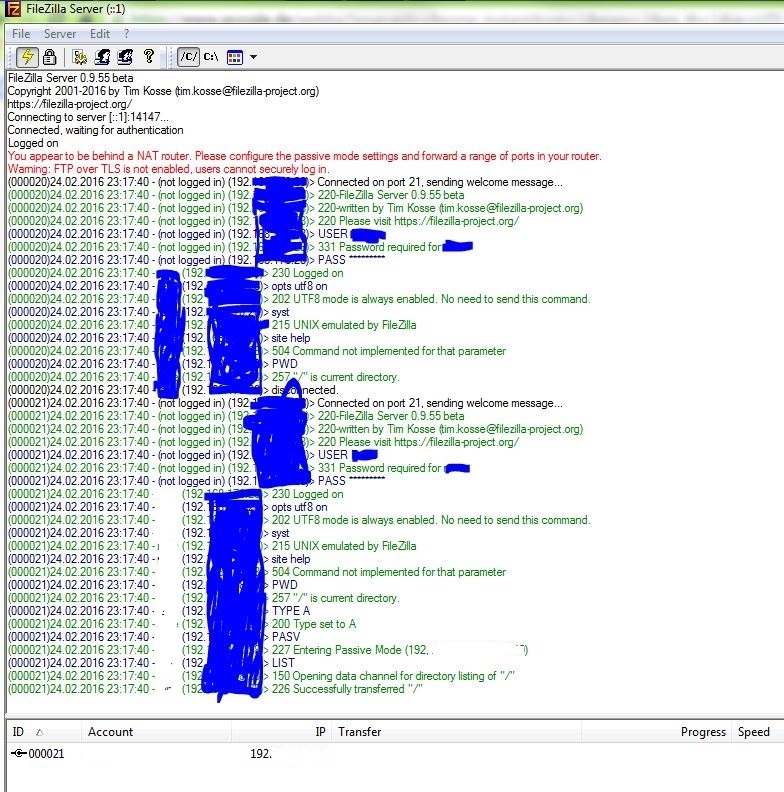The width and height of the screenshot is (784, 792).
Task: Sort by IP column header
Action: click(281, 731)
